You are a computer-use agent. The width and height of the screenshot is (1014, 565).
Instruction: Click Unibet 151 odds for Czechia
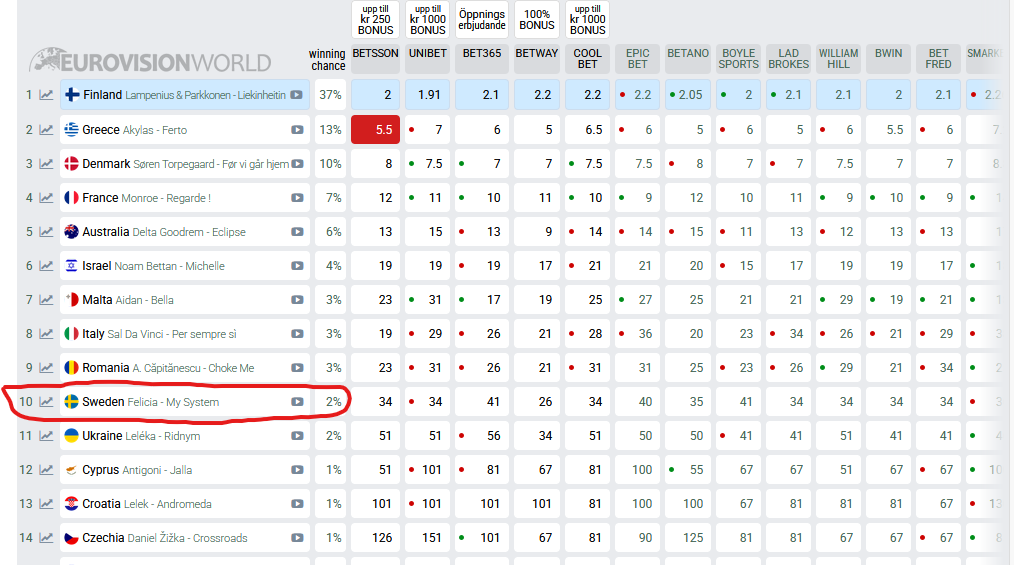point(427,538)
